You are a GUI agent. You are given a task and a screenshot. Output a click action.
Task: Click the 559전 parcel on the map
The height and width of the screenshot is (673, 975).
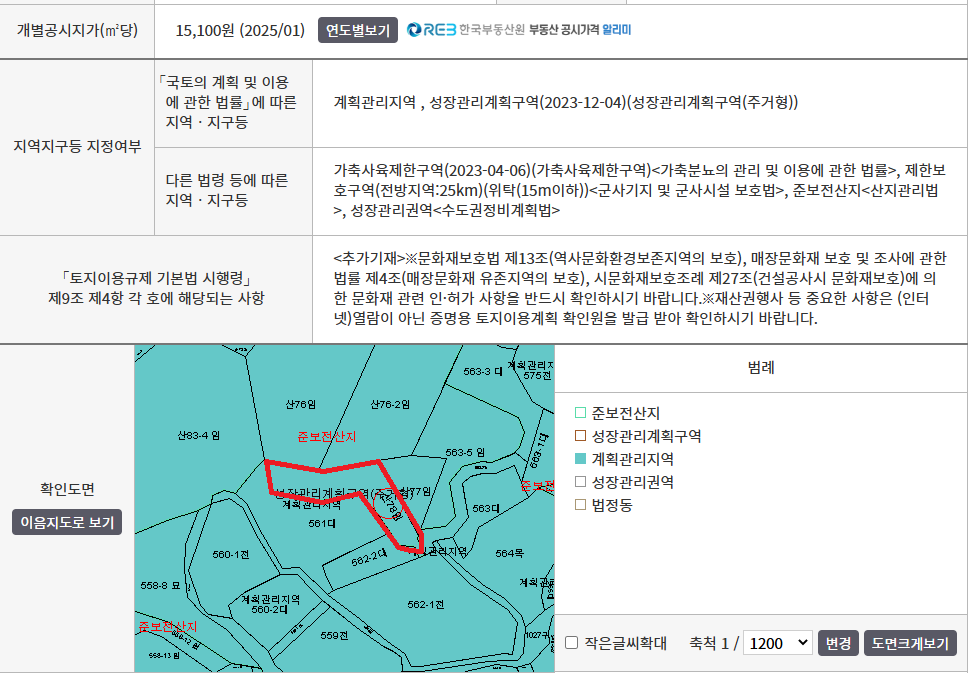tap(334, 635)
